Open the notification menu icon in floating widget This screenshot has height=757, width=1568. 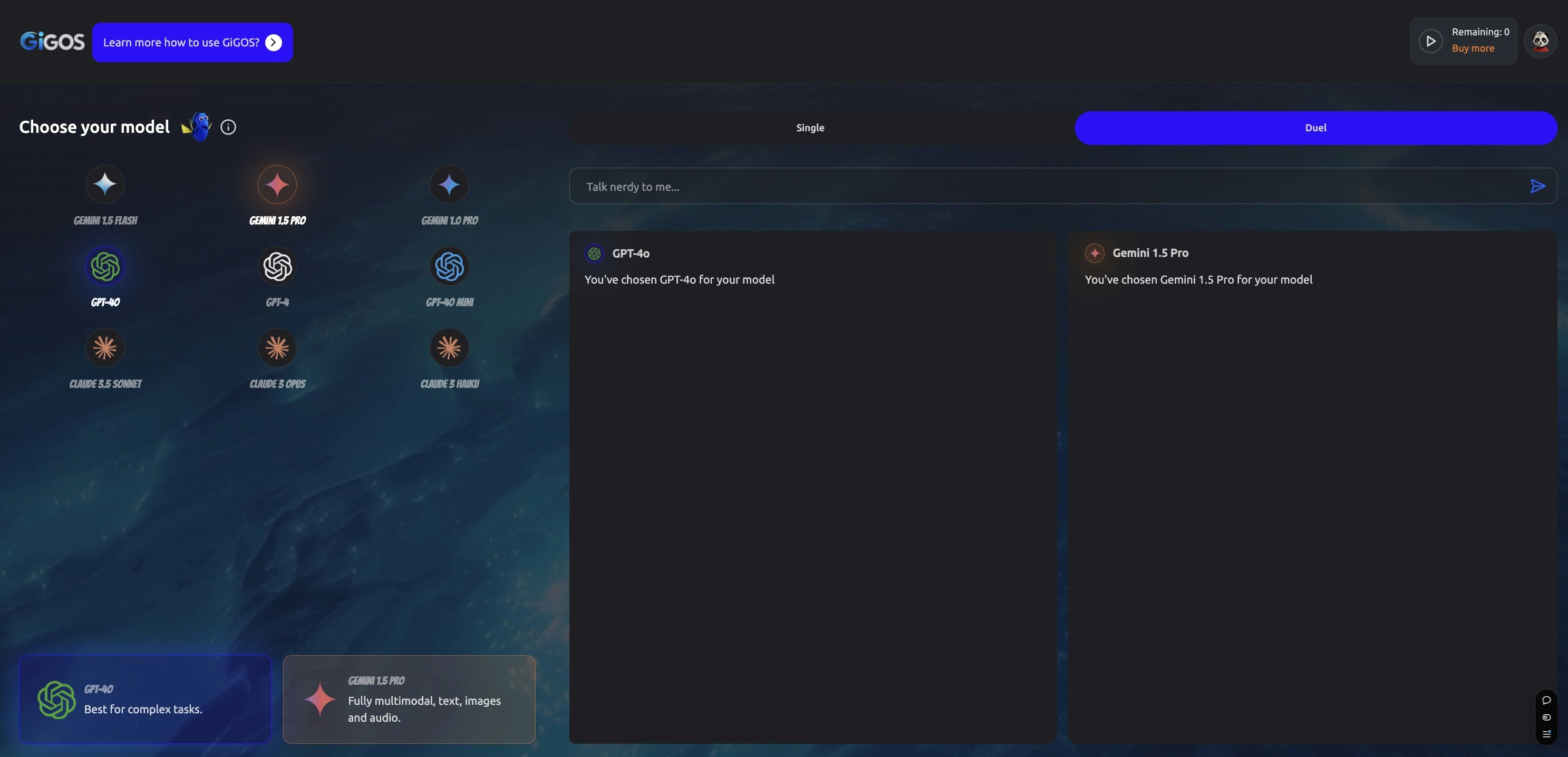[1546, 734]
